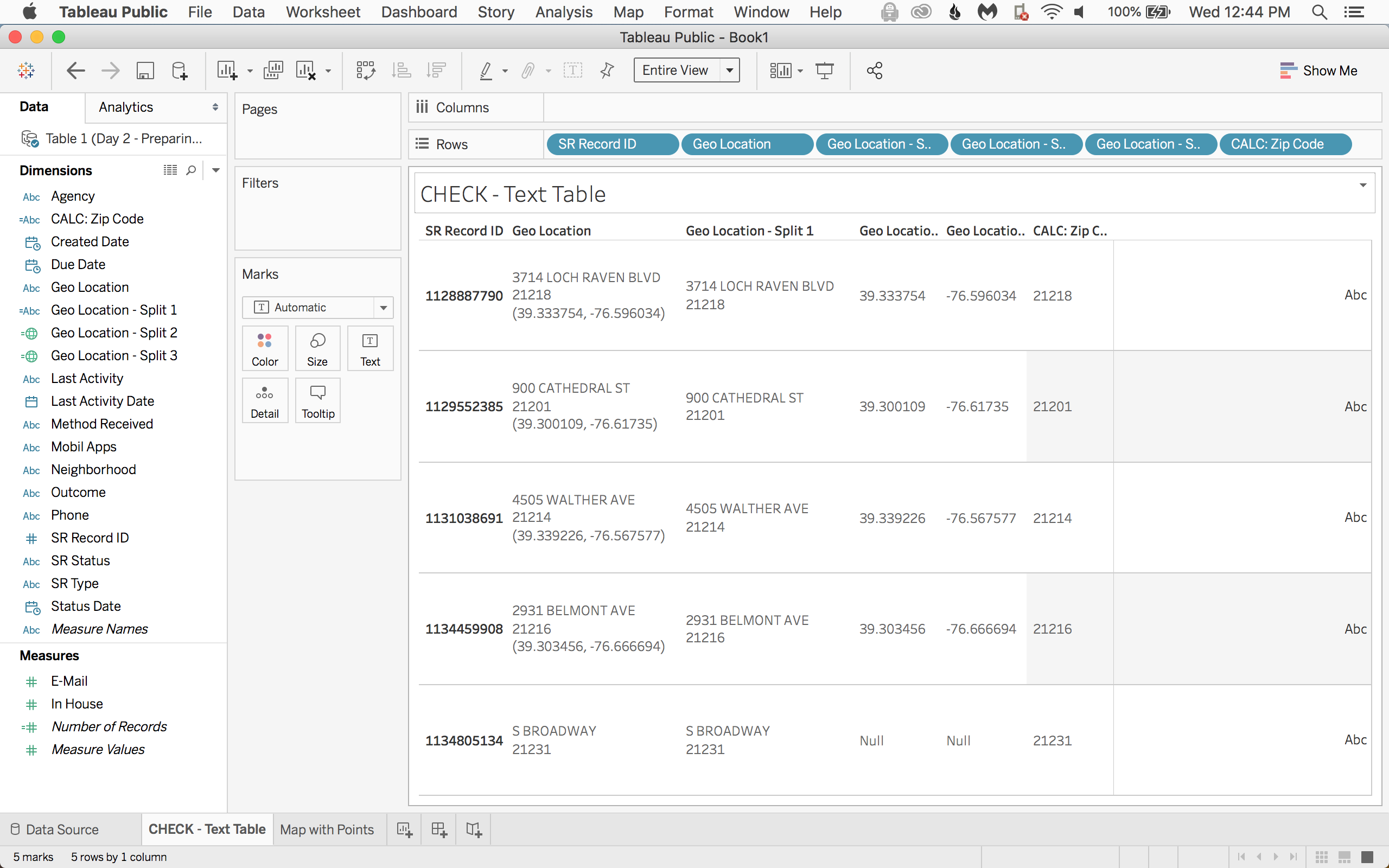
Task: Click the fix axes pin icon
Action: tap(607, 71)
